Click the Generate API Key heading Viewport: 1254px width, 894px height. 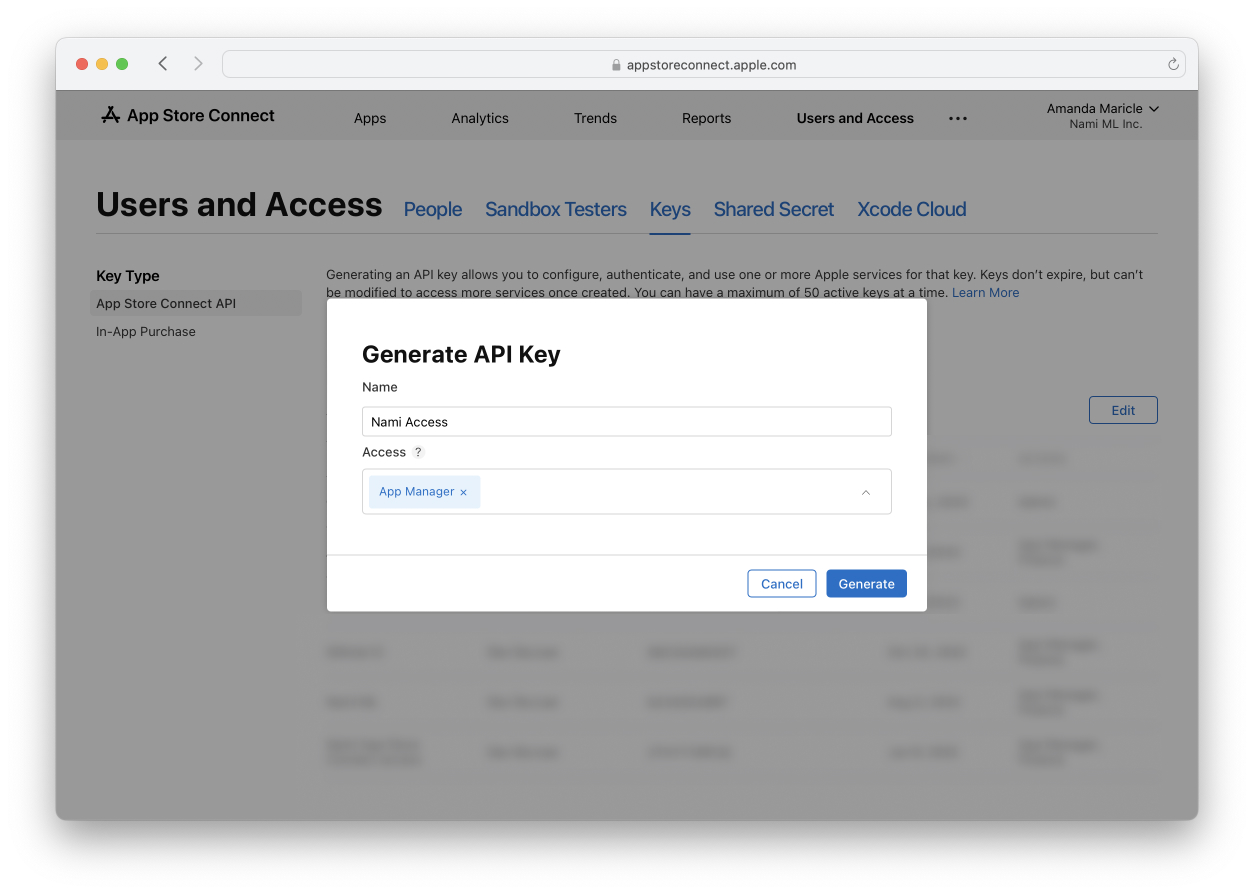[x=461, y=354]
